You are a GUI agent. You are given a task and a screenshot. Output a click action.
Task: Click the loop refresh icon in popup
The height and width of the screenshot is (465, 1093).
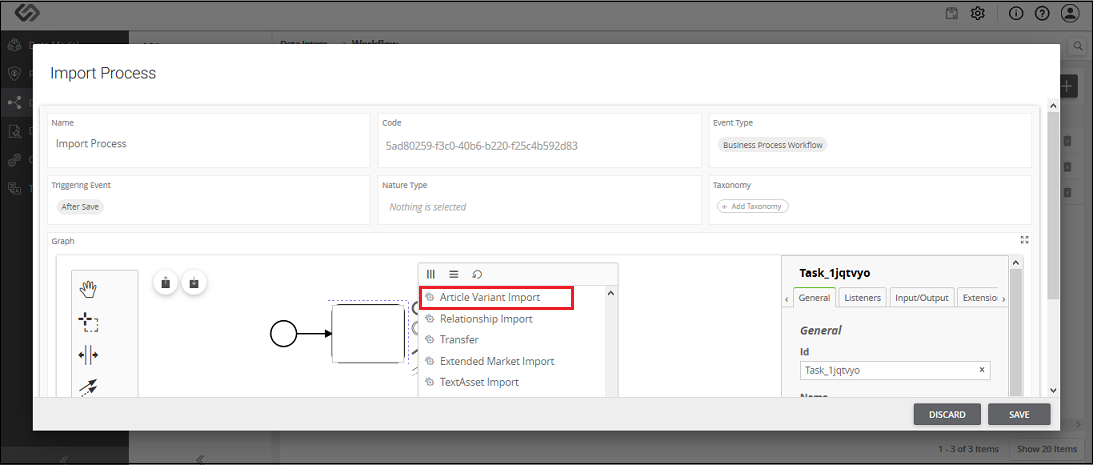477,274
